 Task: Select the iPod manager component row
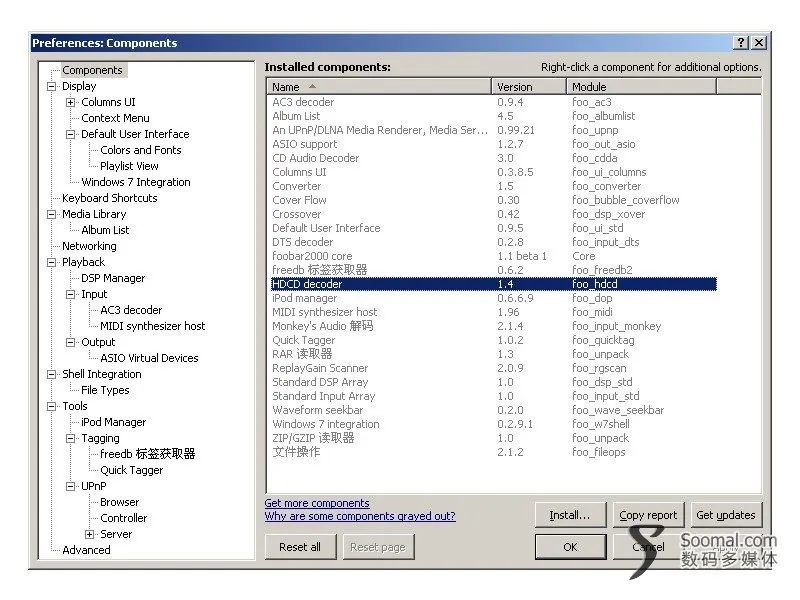[x=493, y=298]
